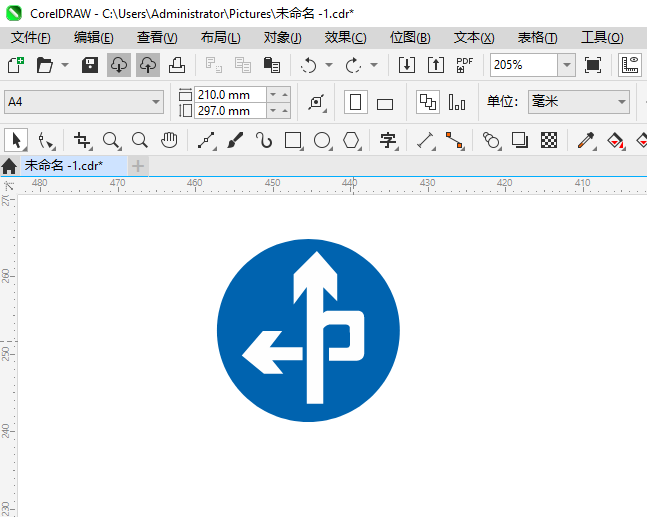Select the Drop Shadow tool
The height and width of the screenshot is (517, 647).
pos(520,141)
